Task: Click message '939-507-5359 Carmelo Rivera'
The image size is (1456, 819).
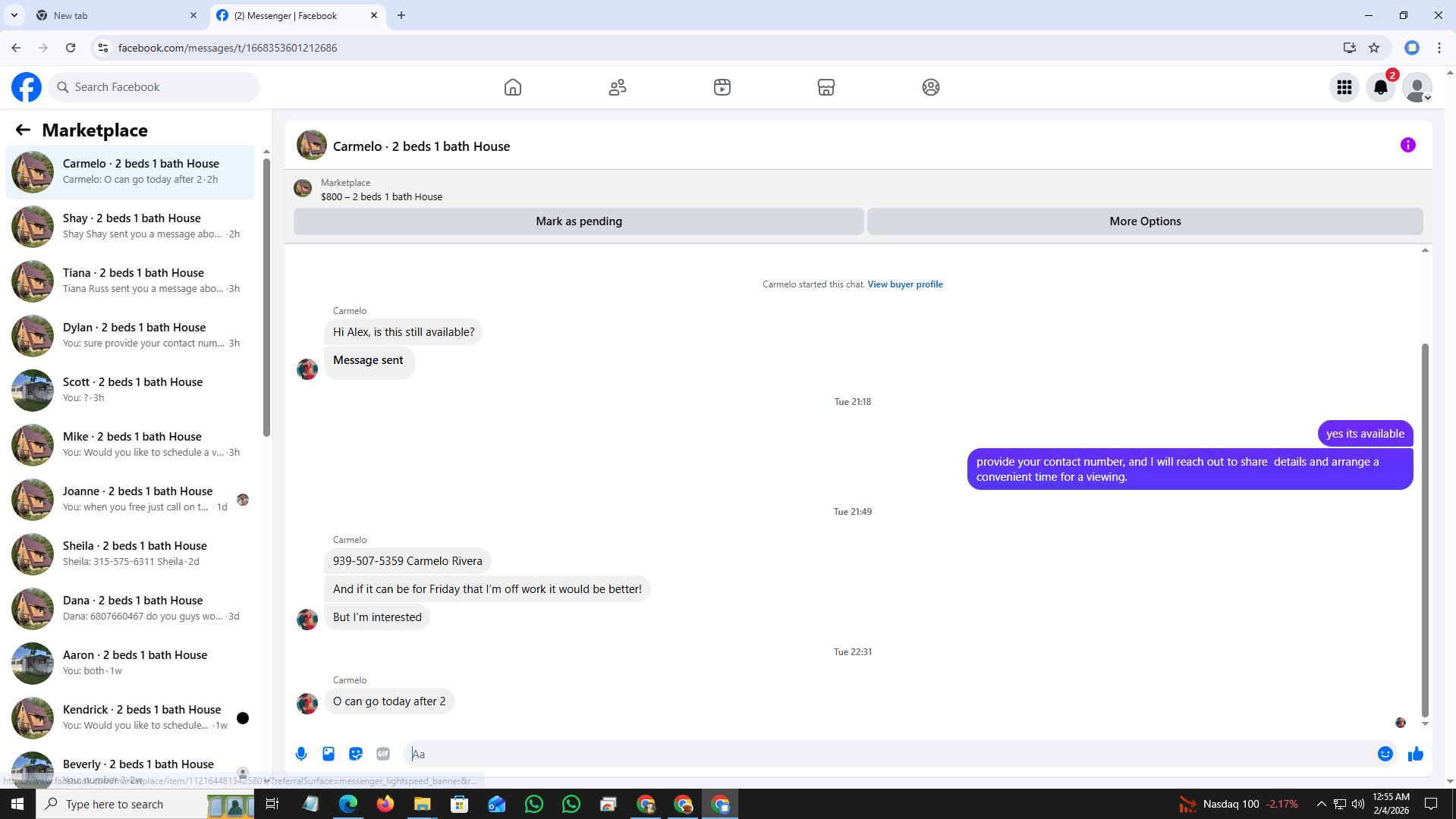Action: [407, 561]
